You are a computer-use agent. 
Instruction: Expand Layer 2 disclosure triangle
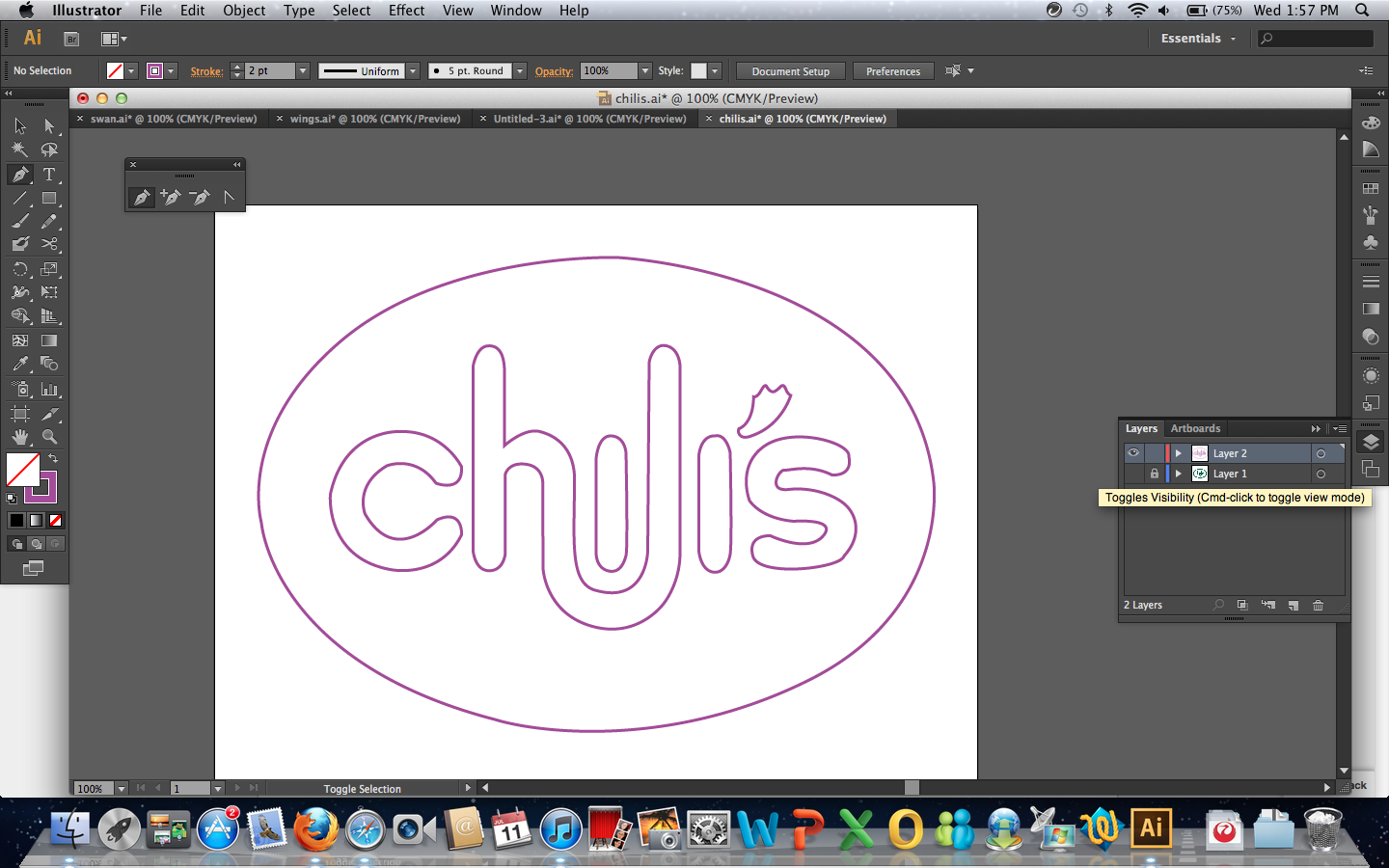click(x=1179, y=453)
